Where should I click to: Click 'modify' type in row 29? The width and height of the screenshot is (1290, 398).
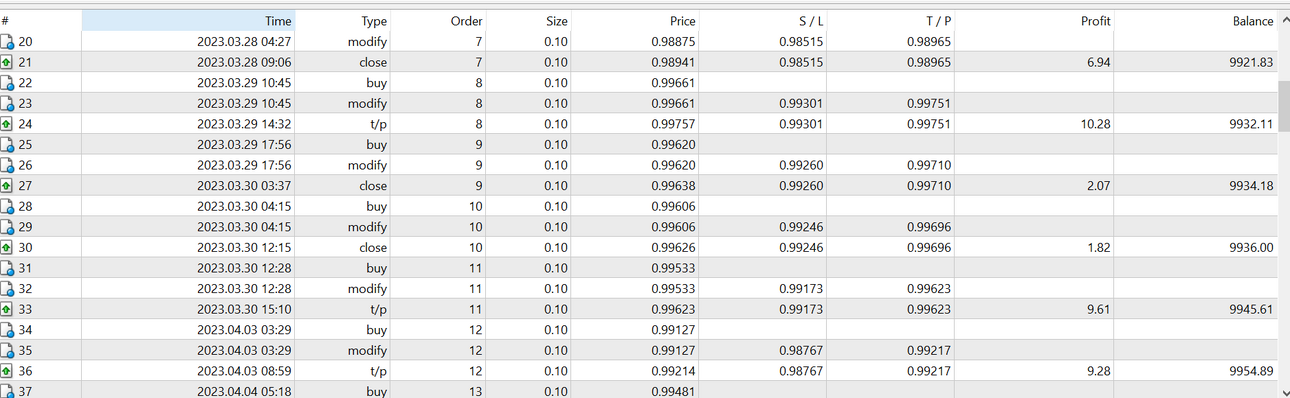[367, 227]
